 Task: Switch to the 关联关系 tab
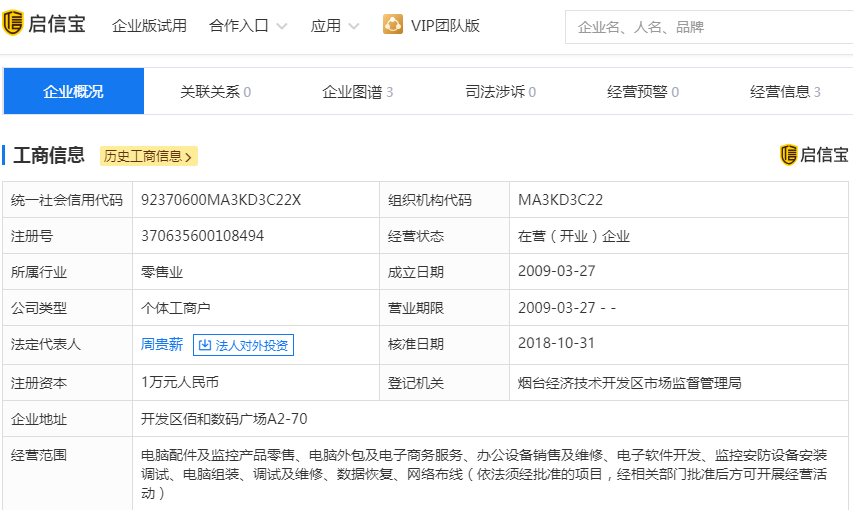click(x=215, y=92)
